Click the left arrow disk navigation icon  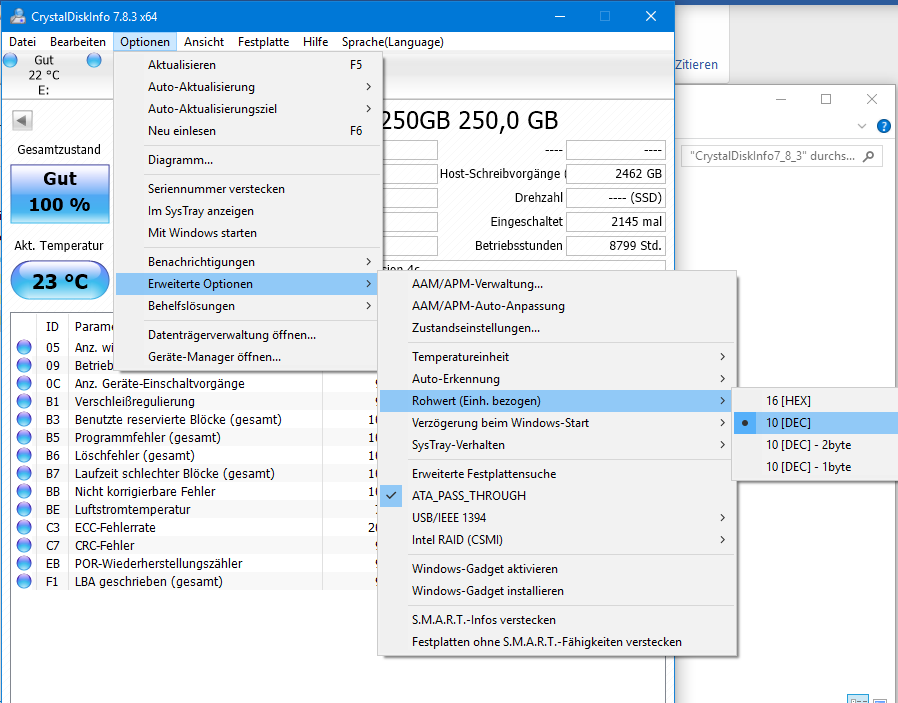click(x=20, y=120)
